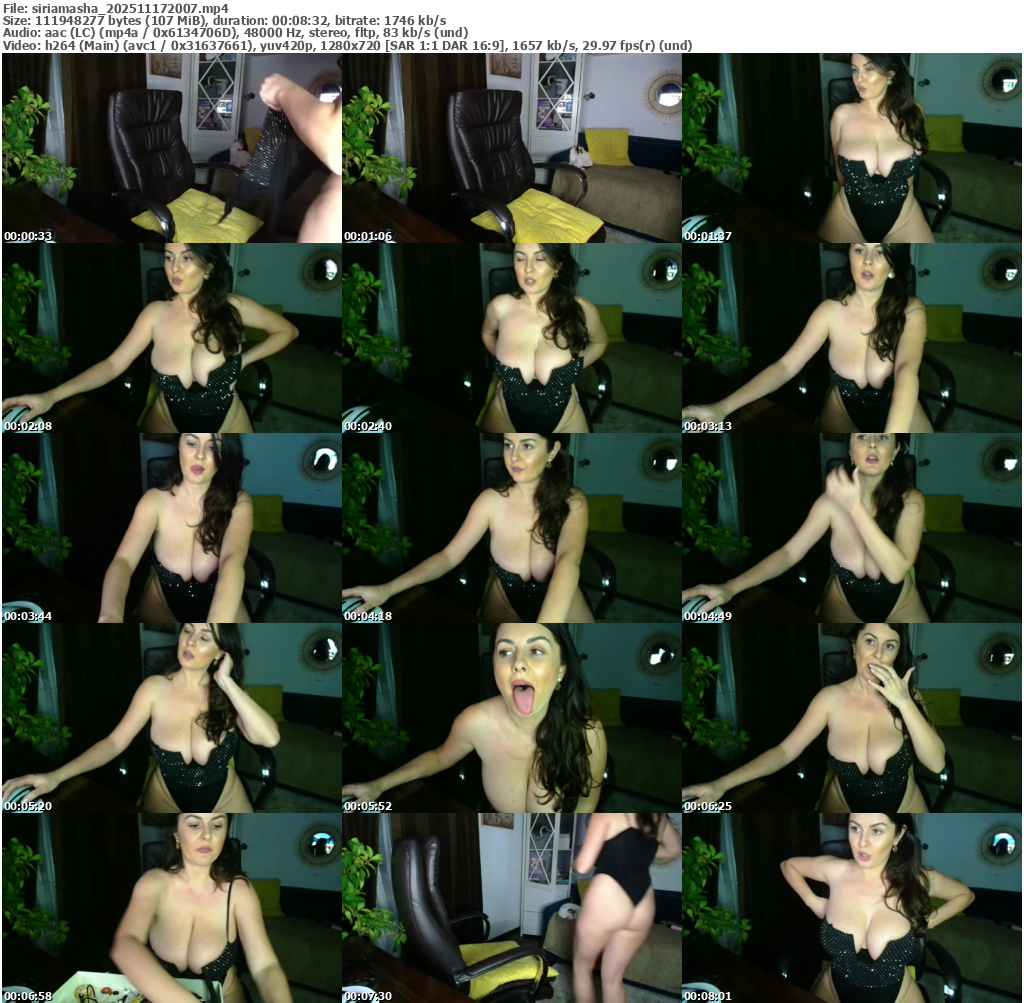Pick the thumbnail frame stamped 00:04:18

pos(512,528)
